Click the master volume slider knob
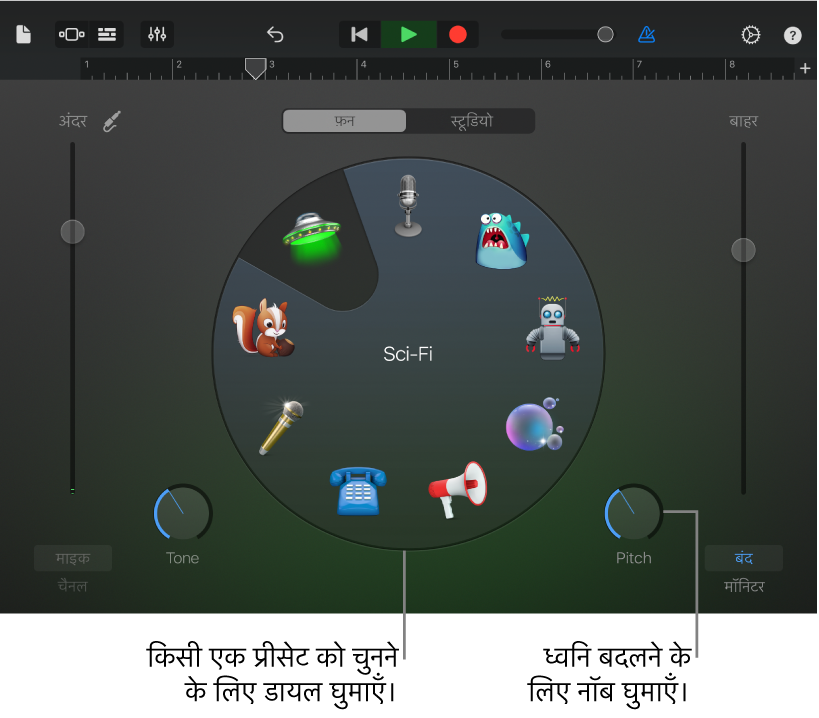This screenshot has width=819, height=718. [x=605, y=34]
